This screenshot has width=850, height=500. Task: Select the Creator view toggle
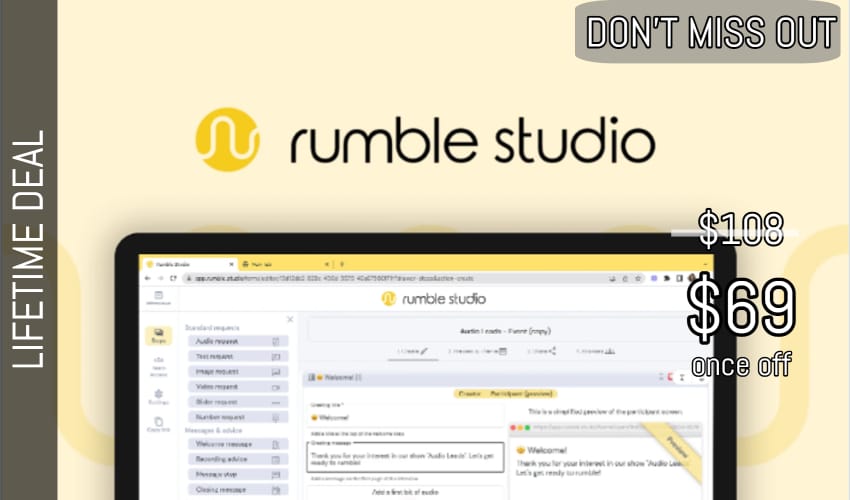[471, 394]
